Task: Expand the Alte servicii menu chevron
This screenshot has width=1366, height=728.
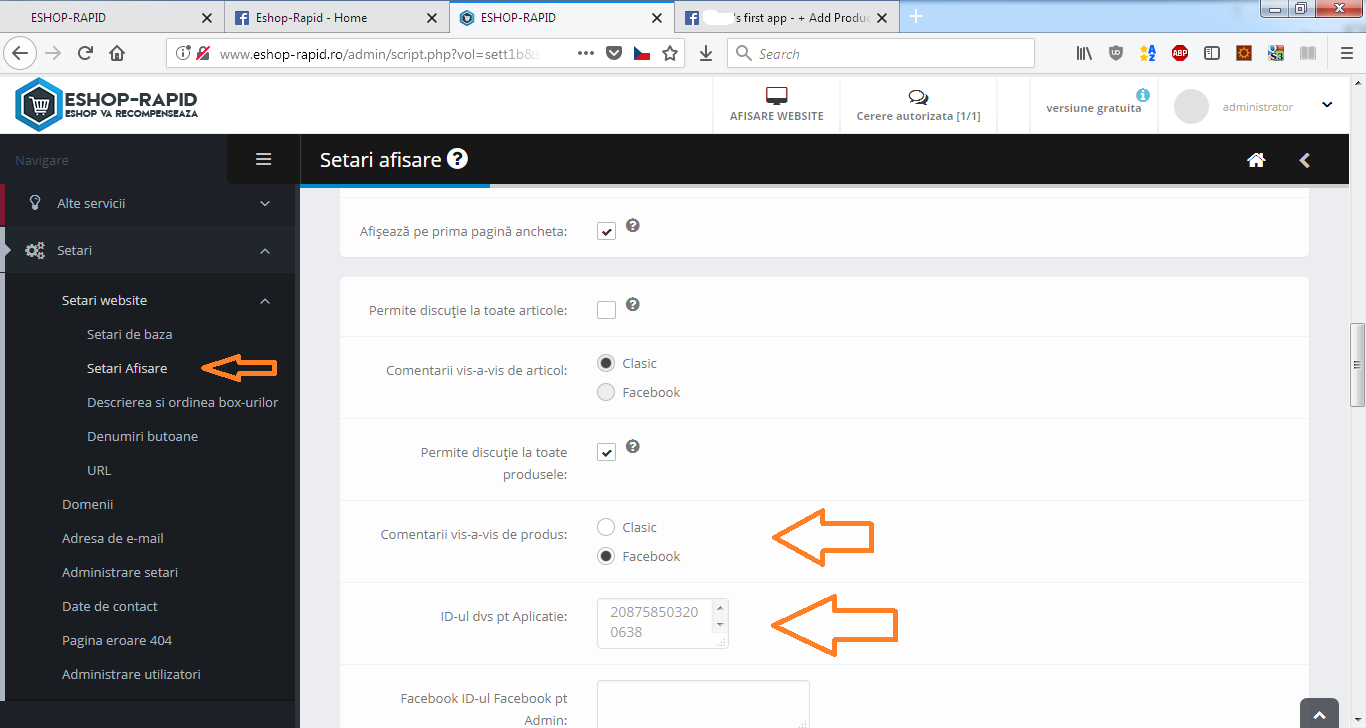Action: (265, 203)
